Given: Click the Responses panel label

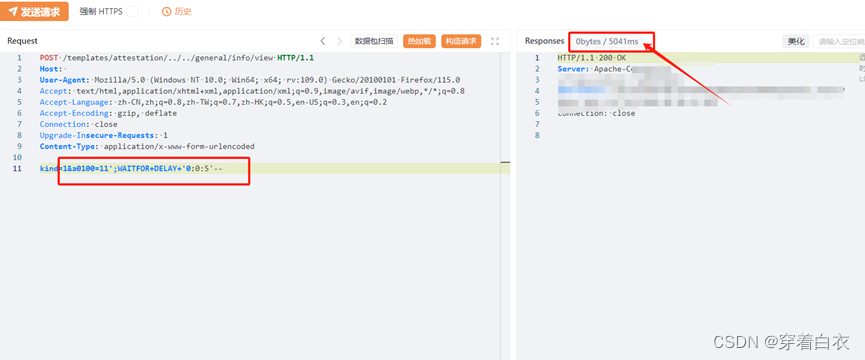Looking at the screenshot, I should tap(544, 41).
